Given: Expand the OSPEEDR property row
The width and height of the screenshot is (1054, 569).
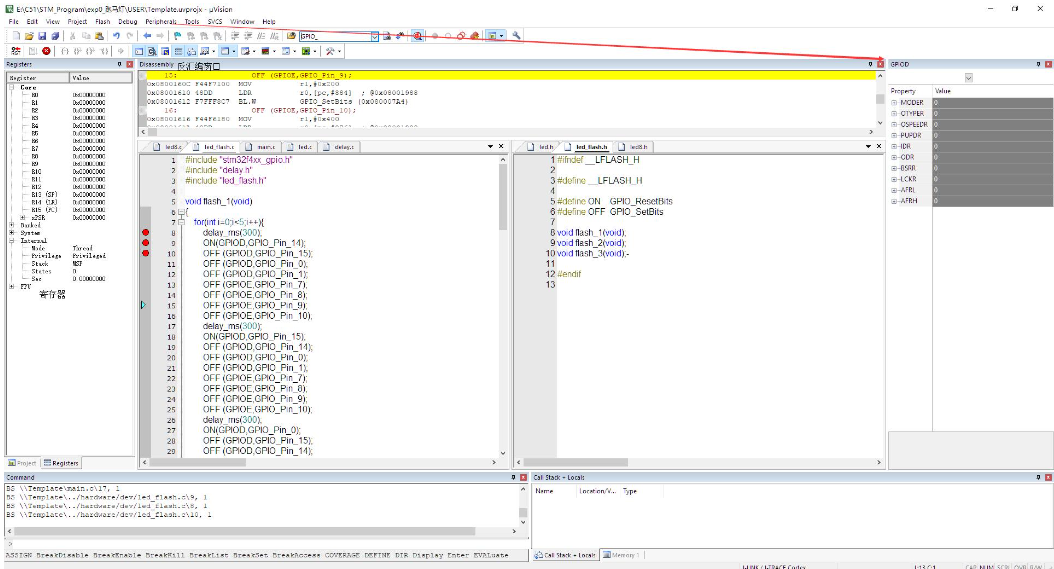Looking at the screenshot, I should click(x=894, y=124).
